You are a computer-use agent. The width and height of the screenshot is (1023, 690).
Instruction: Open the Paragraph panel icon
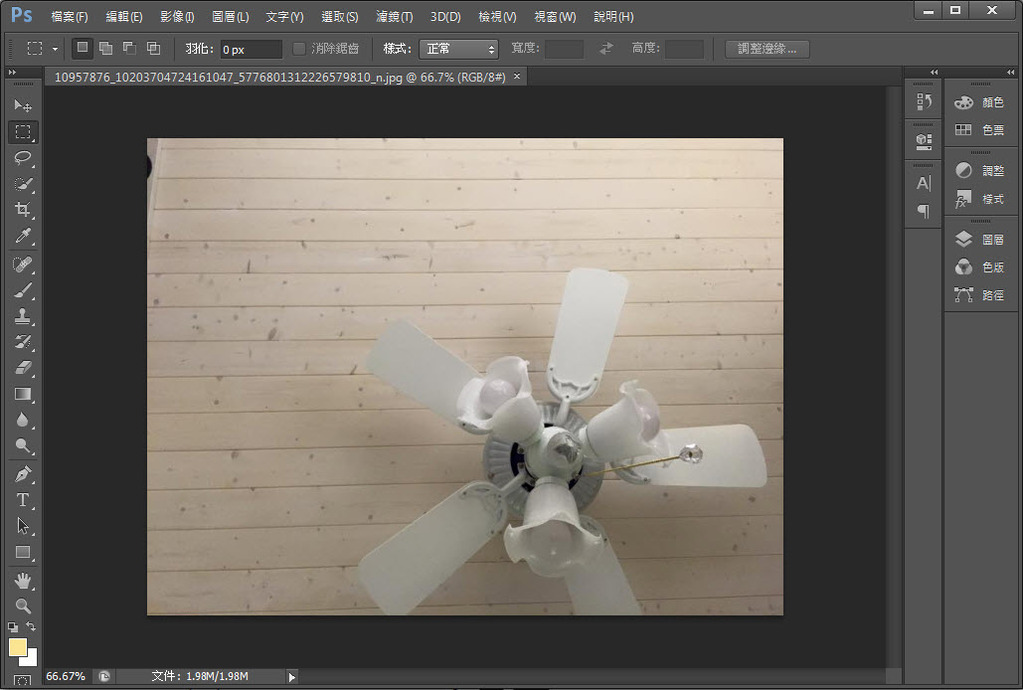point(923,211)
